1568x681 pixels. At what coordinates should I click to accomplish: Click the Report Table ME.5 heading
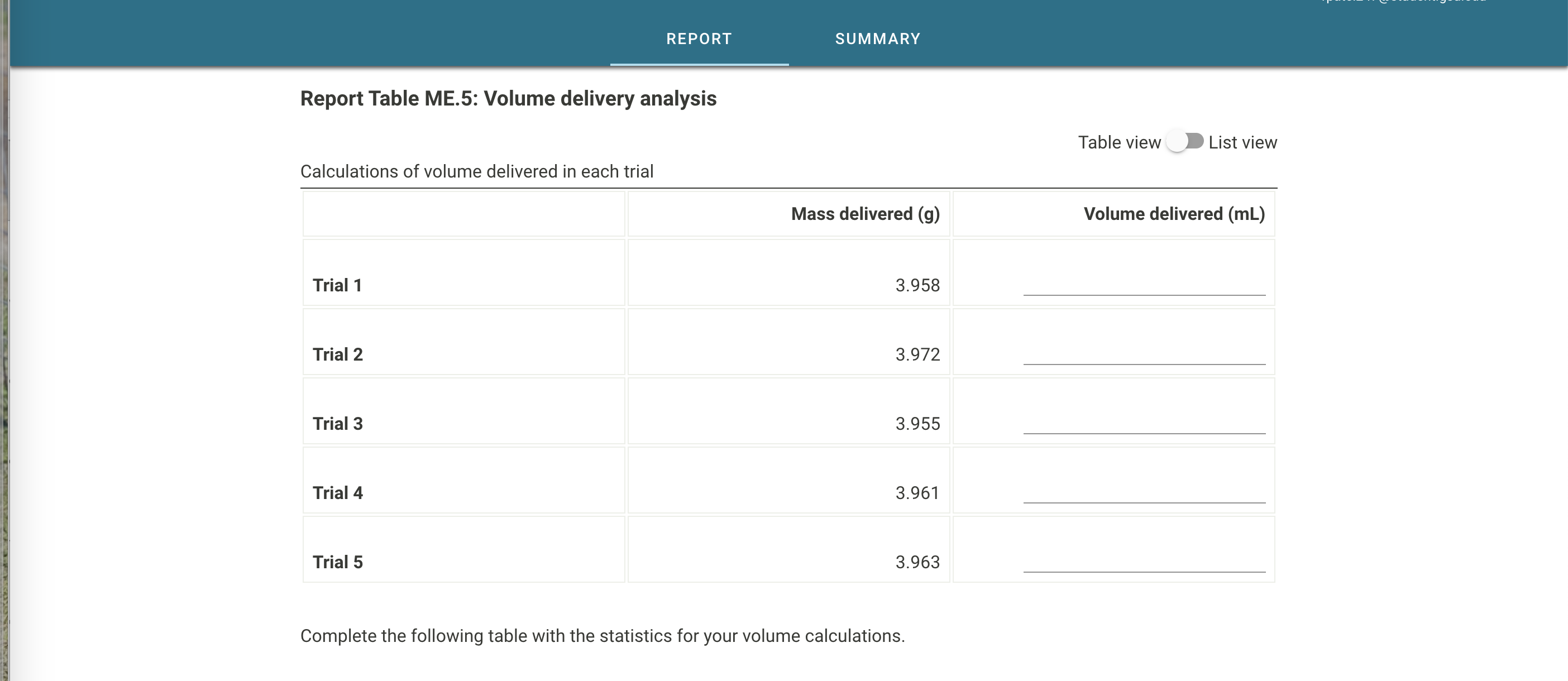[508, 98]
